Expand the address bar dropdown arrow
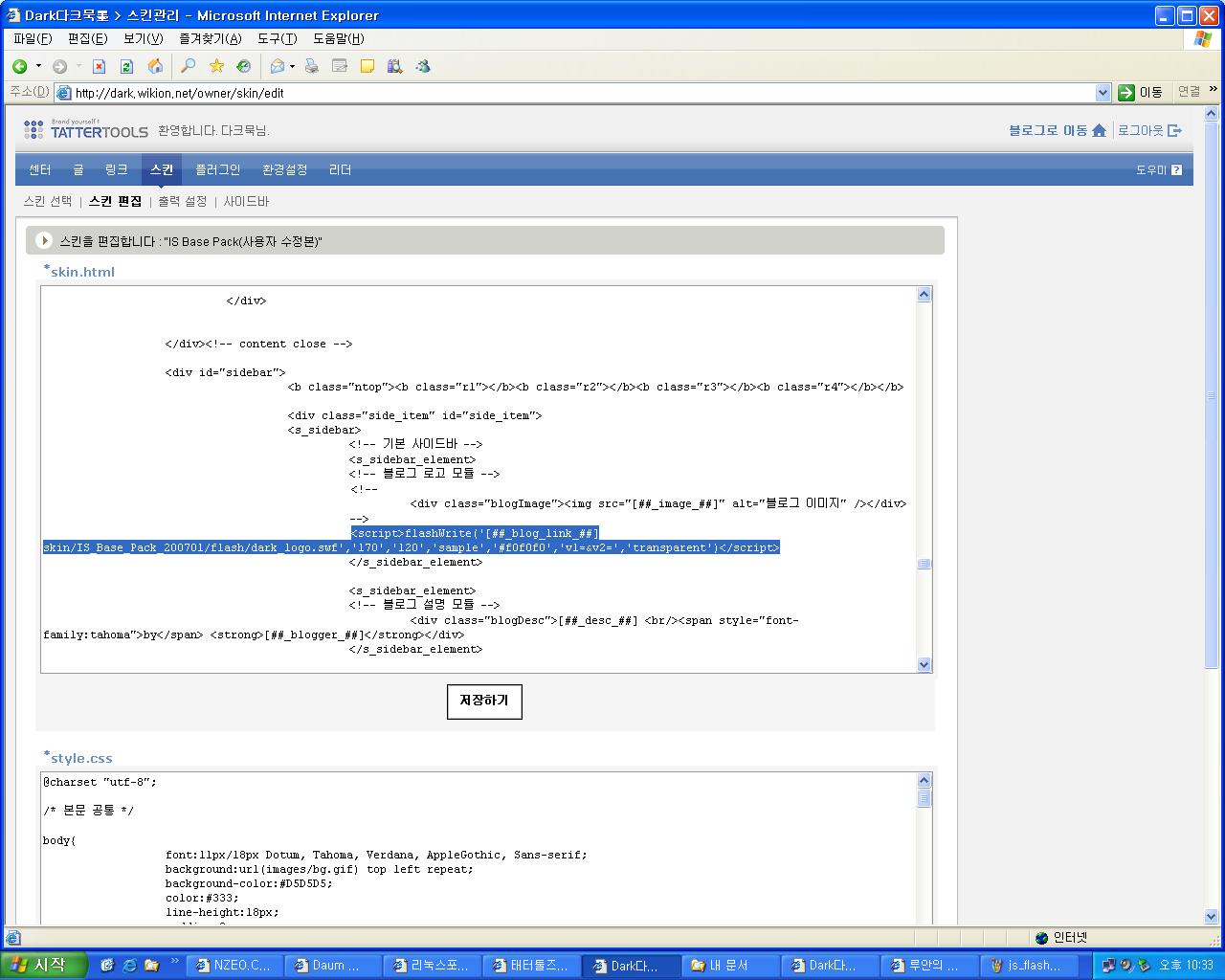Viewport: 1225px width, 980px height. point(1102,93)
